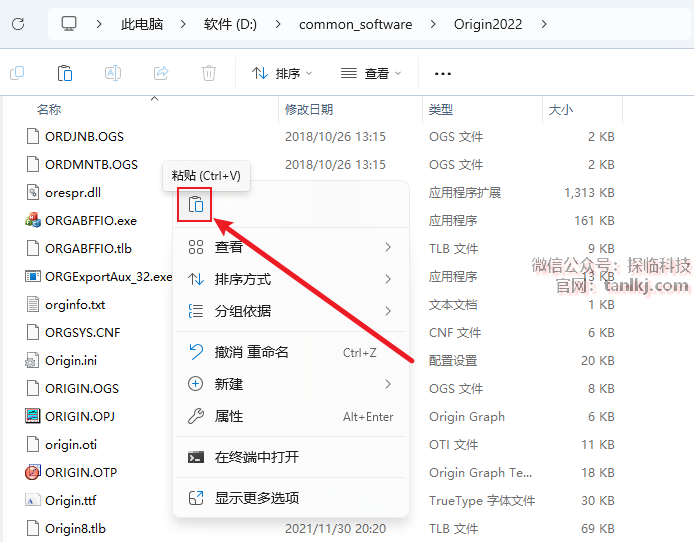Expand chevron after 软件 (D:) breadcrumb

coord(278,24)
